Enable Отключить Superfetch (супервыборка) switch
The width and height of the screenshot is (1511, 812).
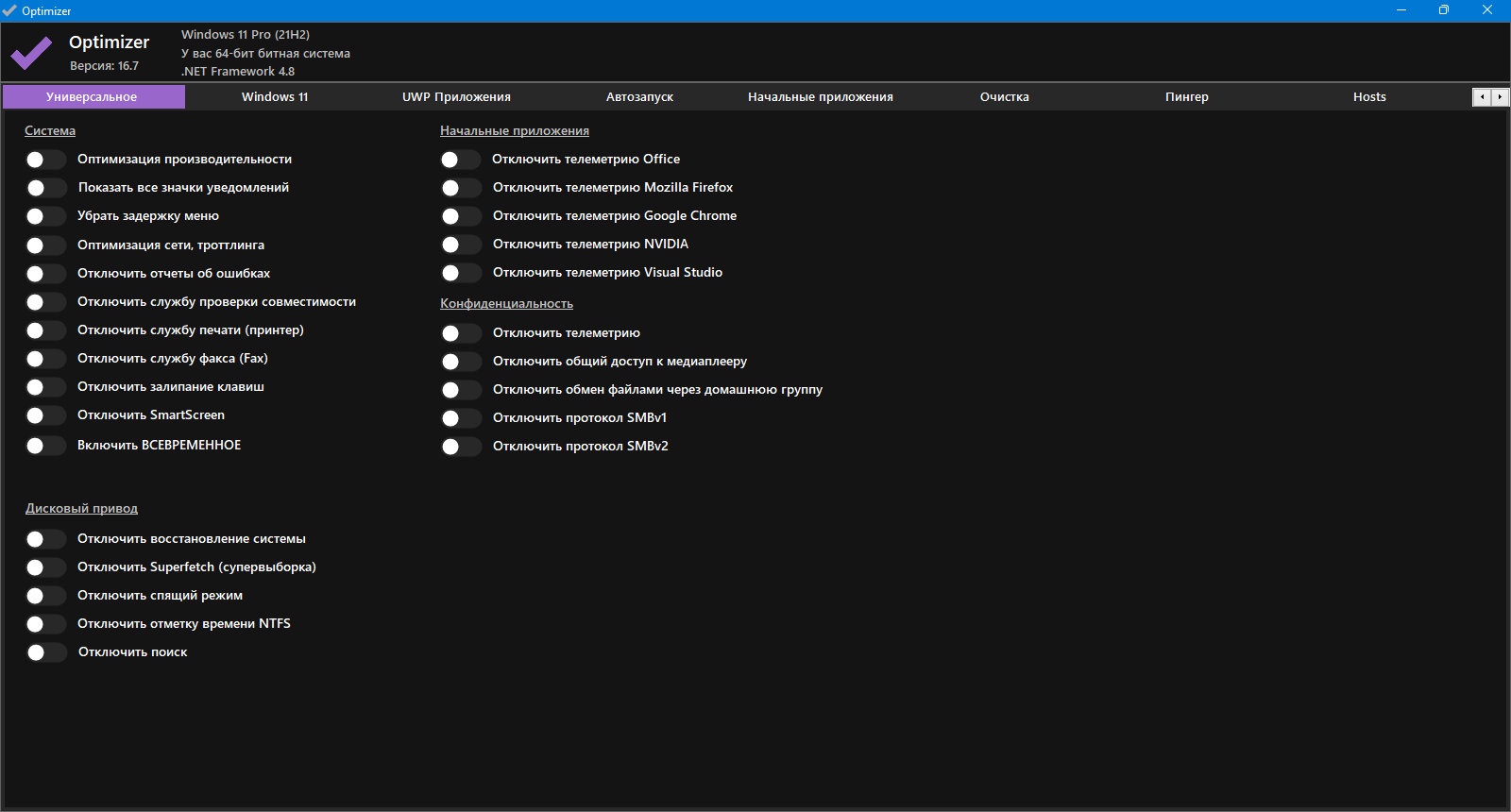[45, 567]
